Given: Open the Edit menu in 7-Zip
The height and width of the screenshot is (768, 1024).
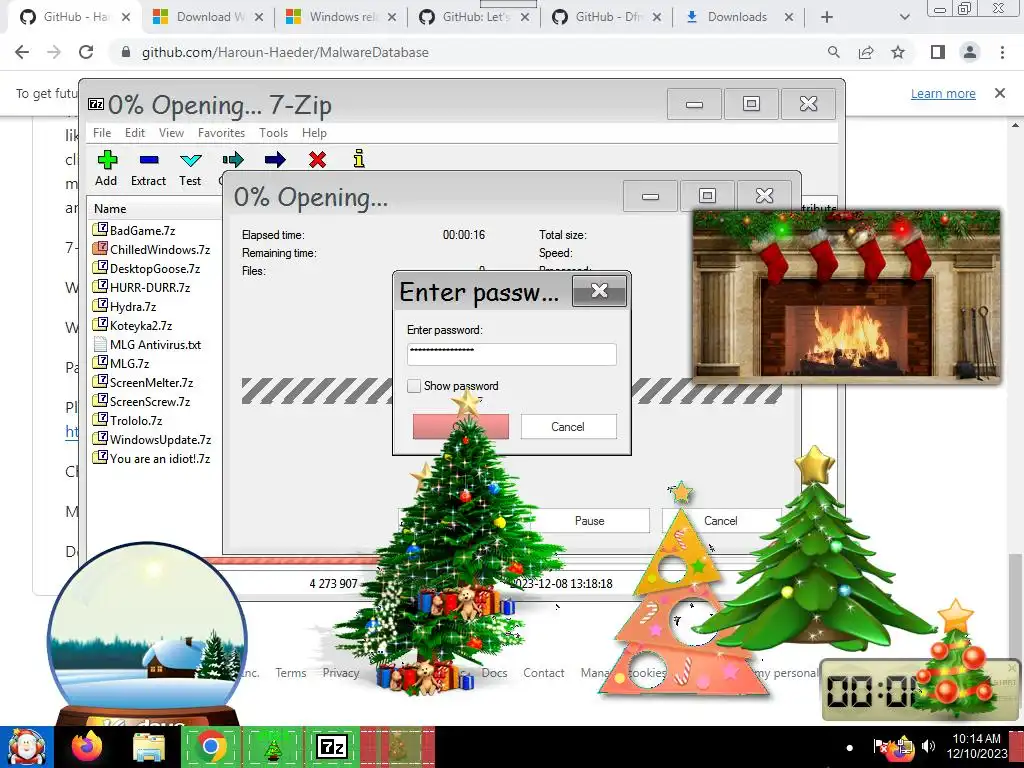Looking at the screenshot, I should [135, 133].
